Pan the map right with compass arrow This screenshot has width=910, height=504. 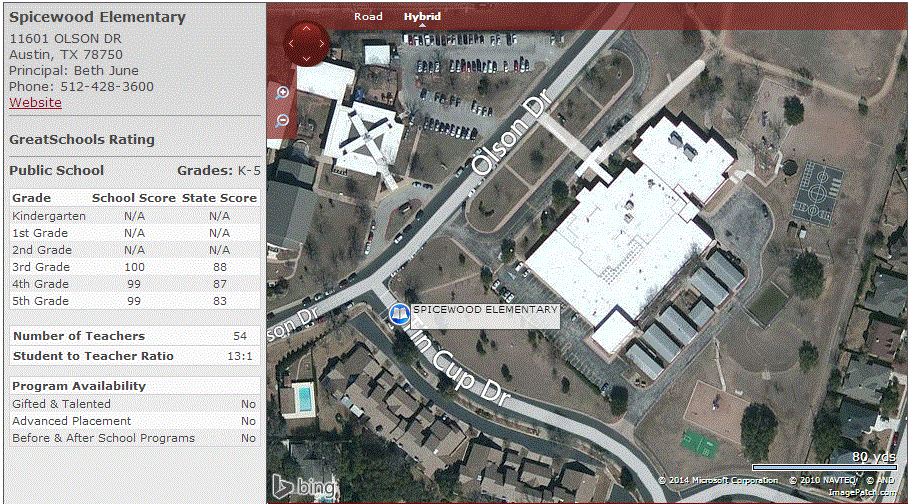pyautogui.click(x=322, y=44)
